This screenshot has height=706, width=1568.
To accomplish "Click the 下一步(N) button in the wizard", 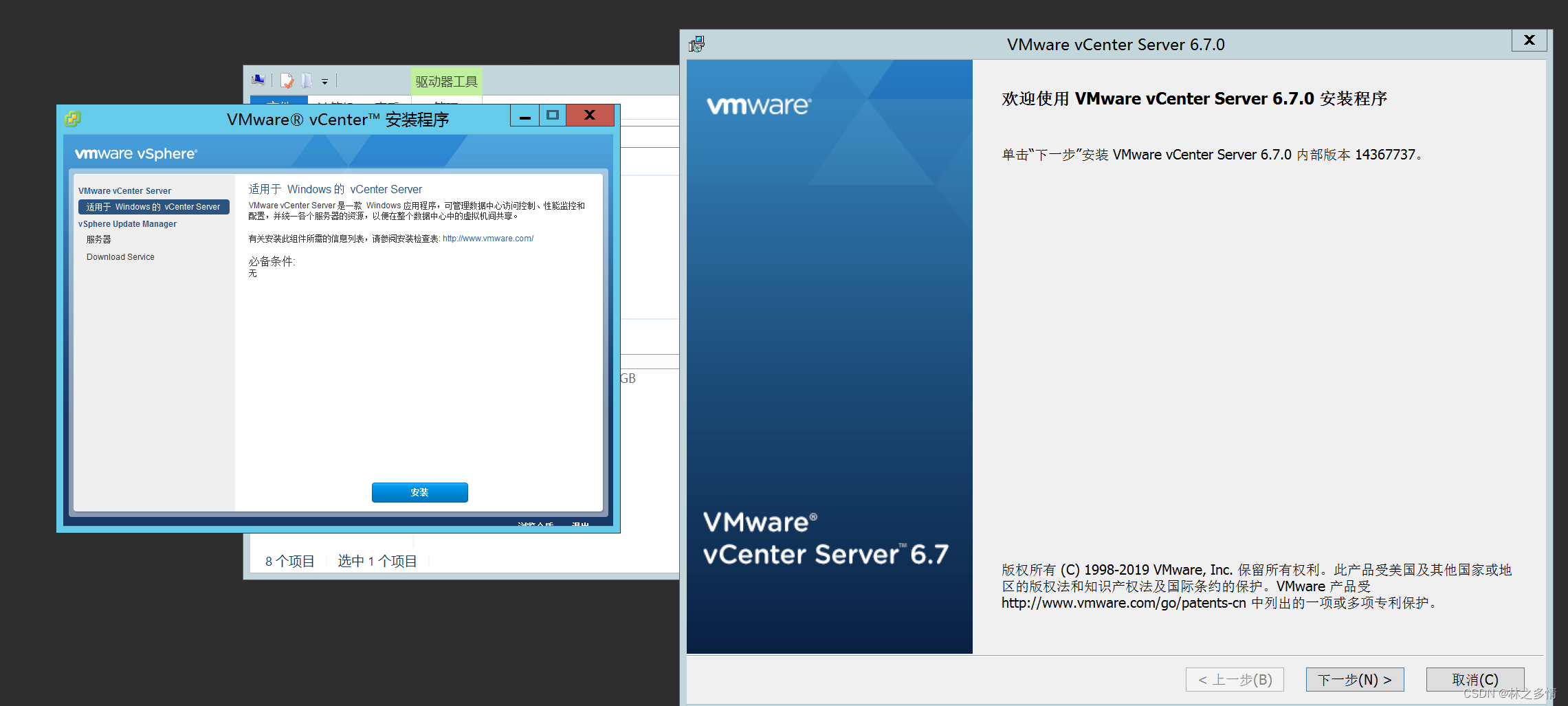I will (x=1354, y=679).
